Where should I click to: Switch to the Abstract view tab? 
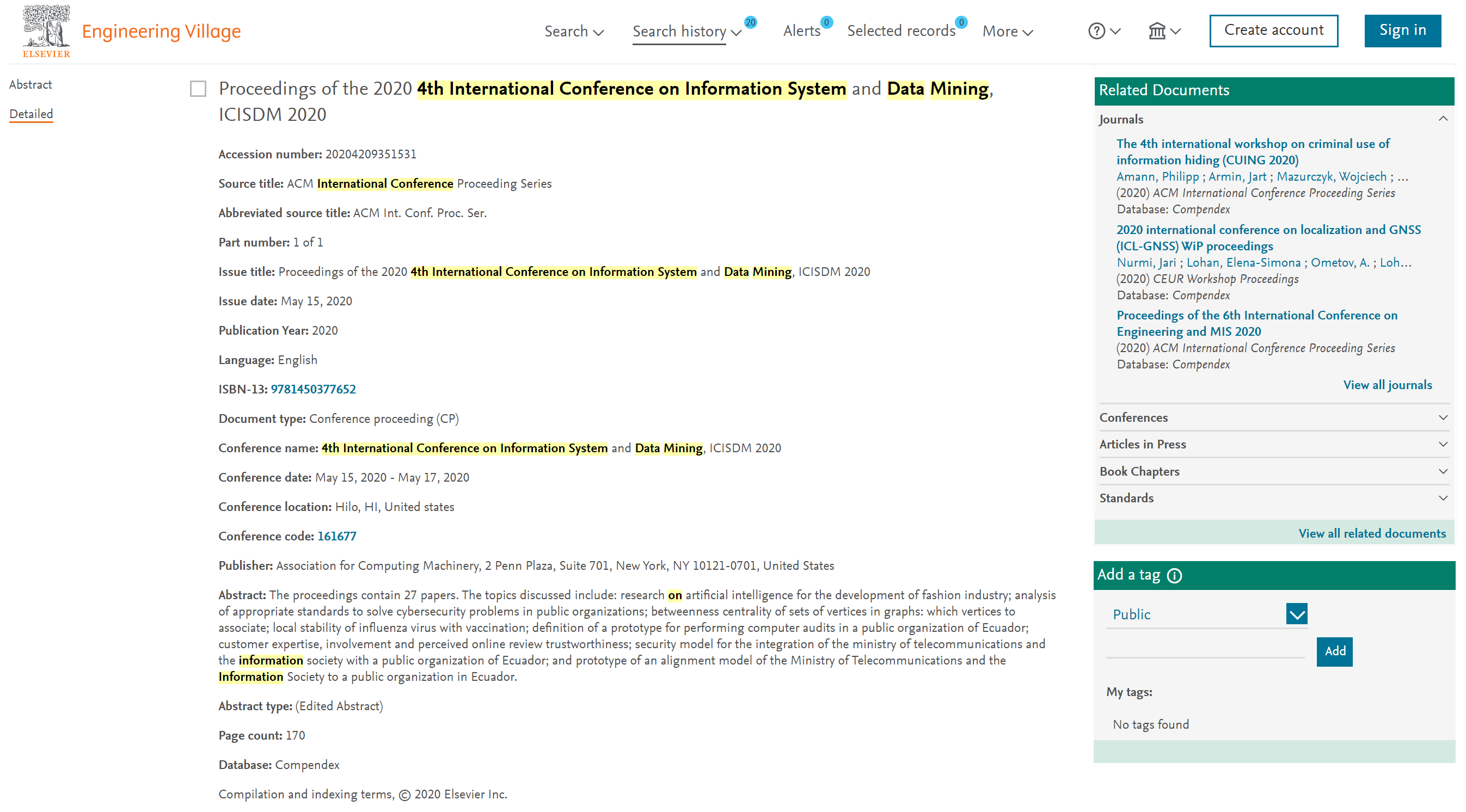click(30, 85)
